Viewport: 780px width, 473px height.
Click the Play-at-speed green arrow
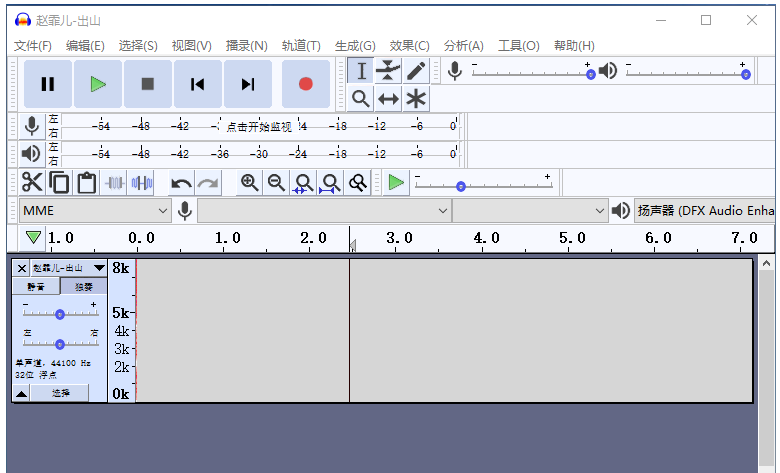coord(396,183)
